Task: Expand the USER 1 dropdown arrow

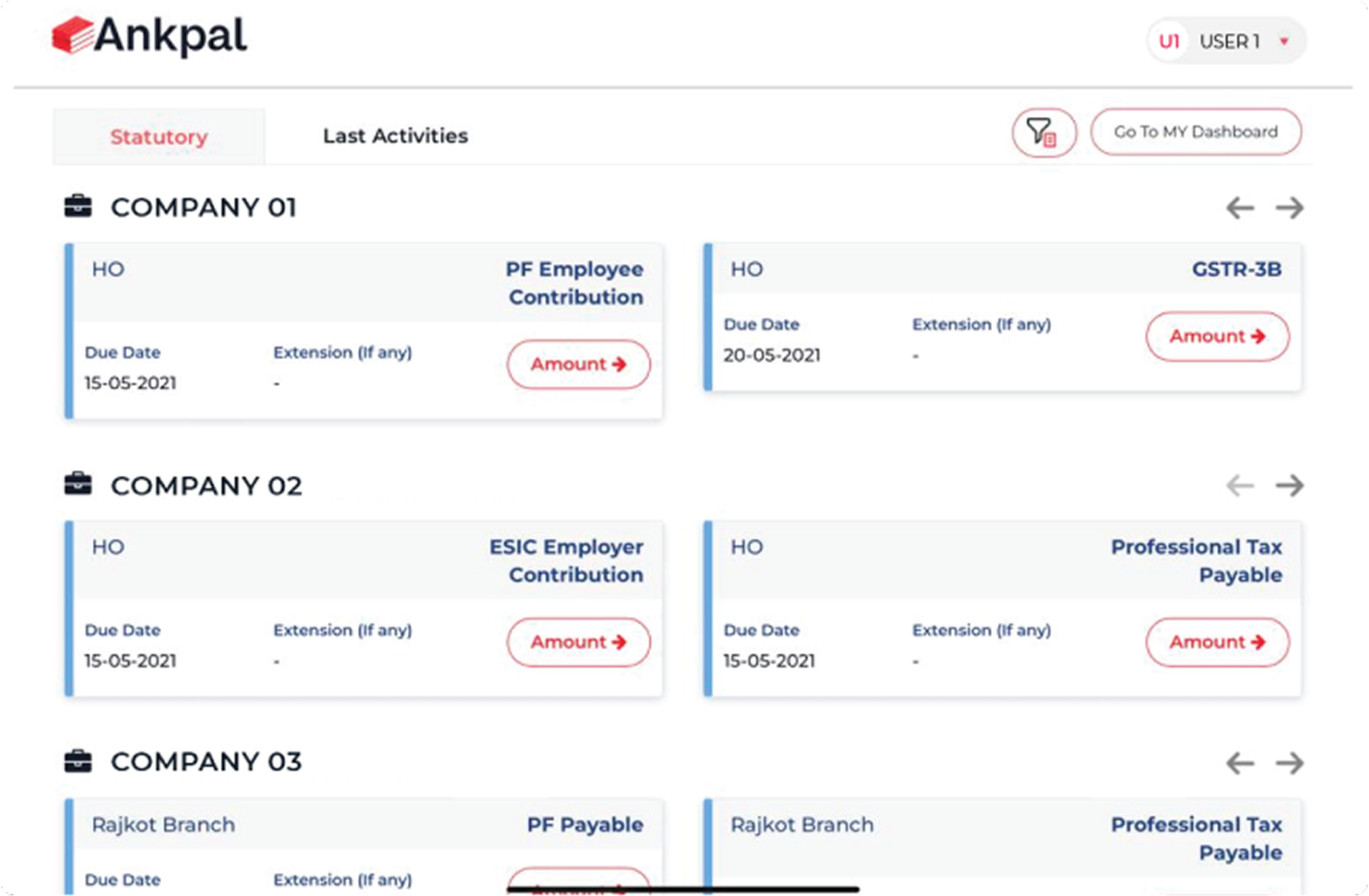Action: coord(1284,41)
